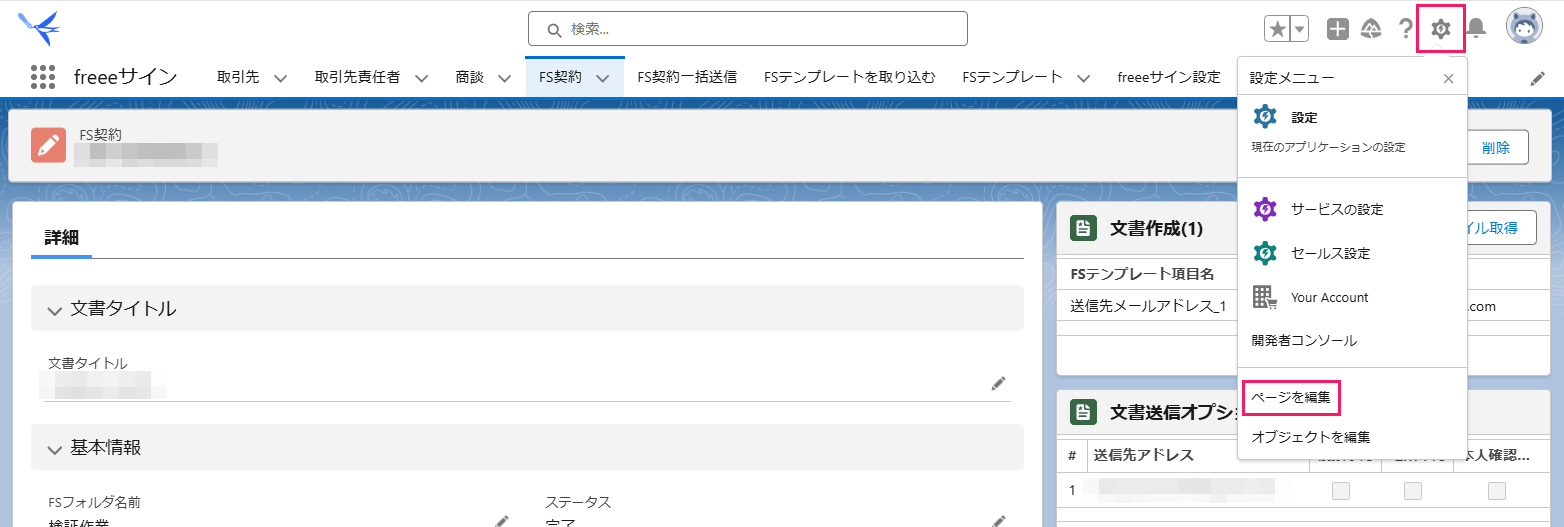Expand the 取引先責任者 tab chevron
The height and width of the screenshot is (527, 1564).
click(421, 78)
